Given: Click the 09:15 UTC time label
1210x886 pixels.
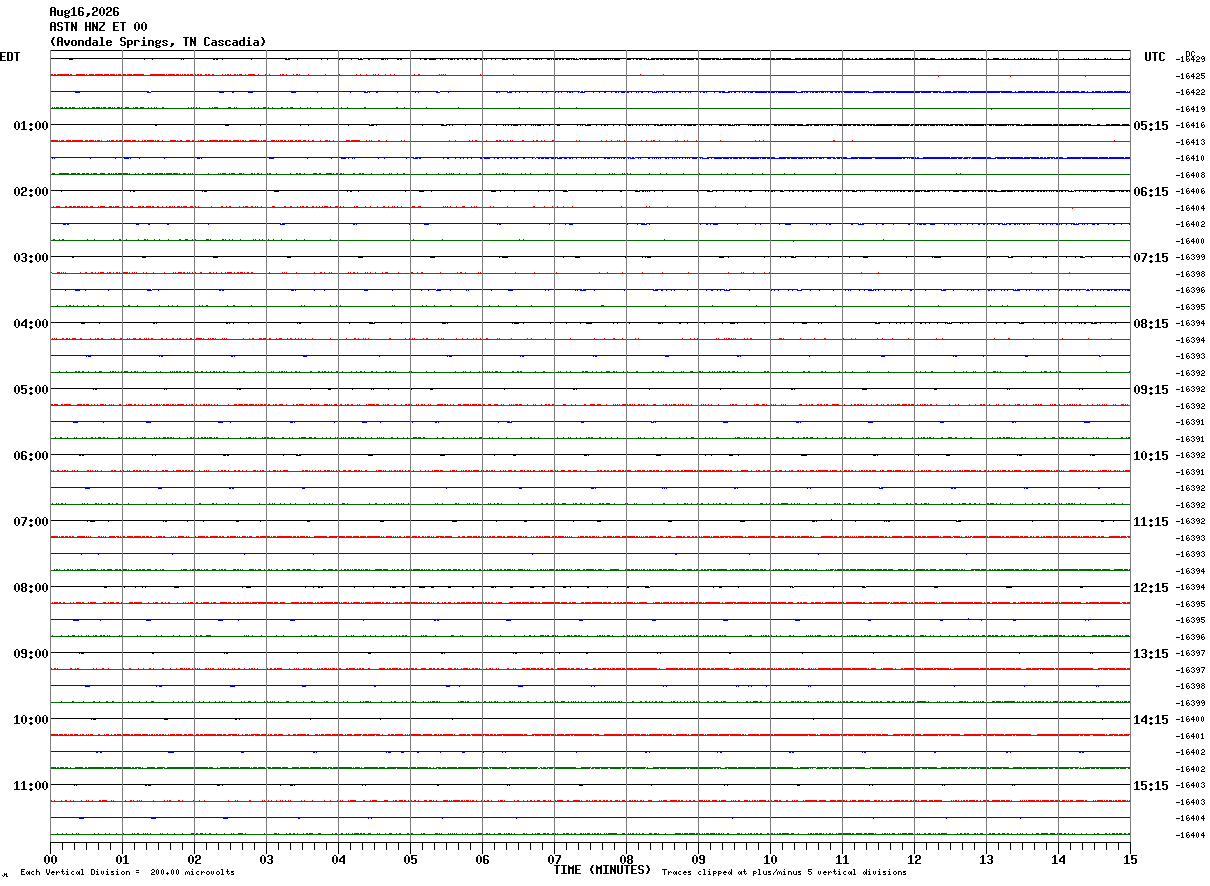Looking at the screenshot, I should 1151,390.
